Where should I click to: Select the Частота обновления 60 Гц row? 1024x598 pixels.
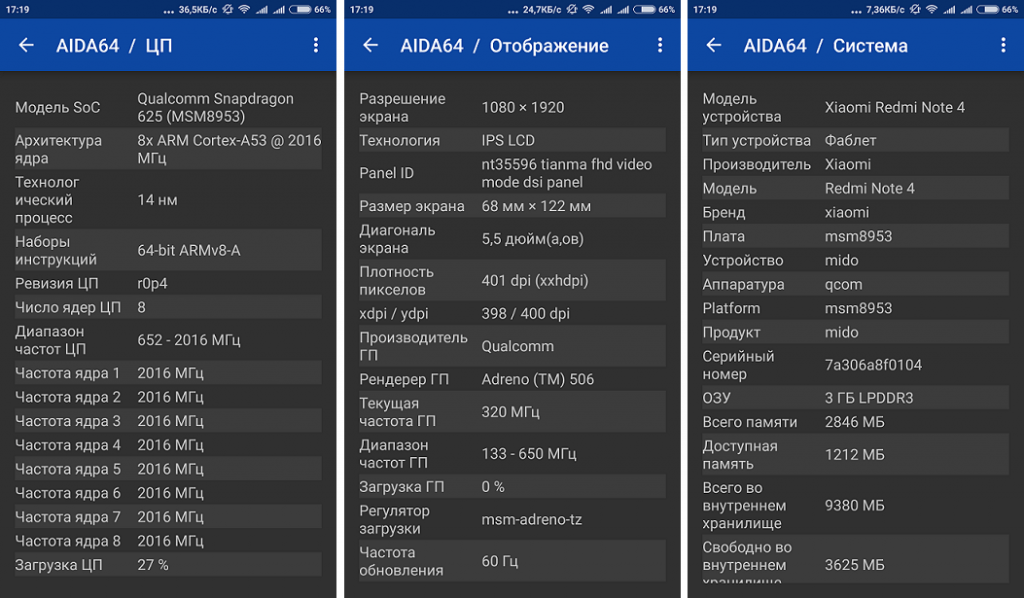(x=512, y=561)
